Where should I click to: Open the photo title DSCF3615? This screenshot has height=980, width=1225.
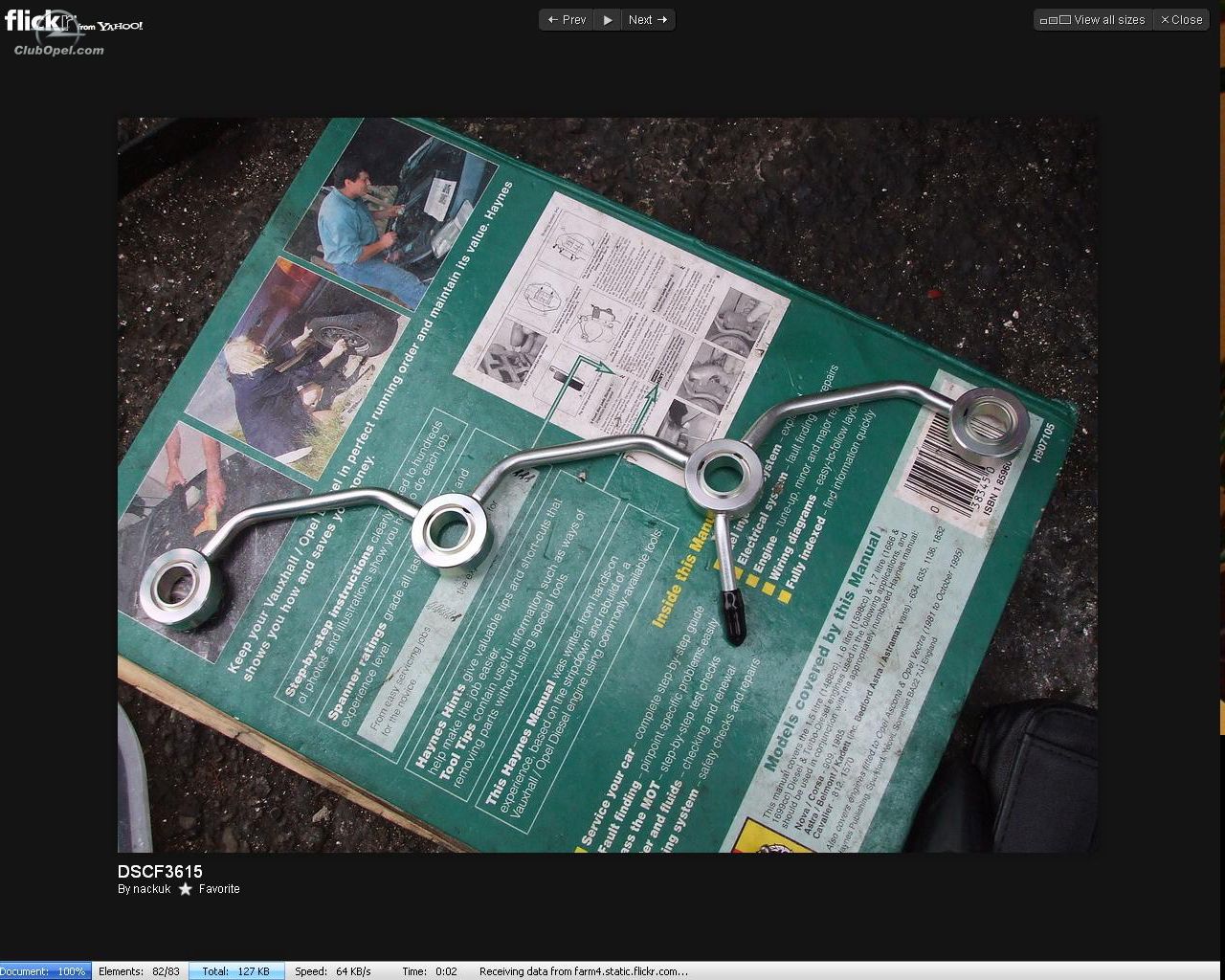(x=160, y=872)
